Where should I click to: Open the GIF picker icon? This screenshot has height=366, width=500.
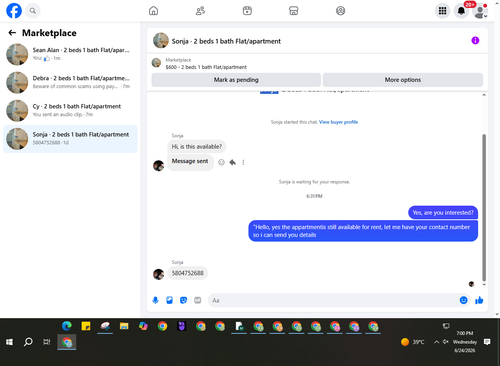pyautogui.click(x=198, y=300)
